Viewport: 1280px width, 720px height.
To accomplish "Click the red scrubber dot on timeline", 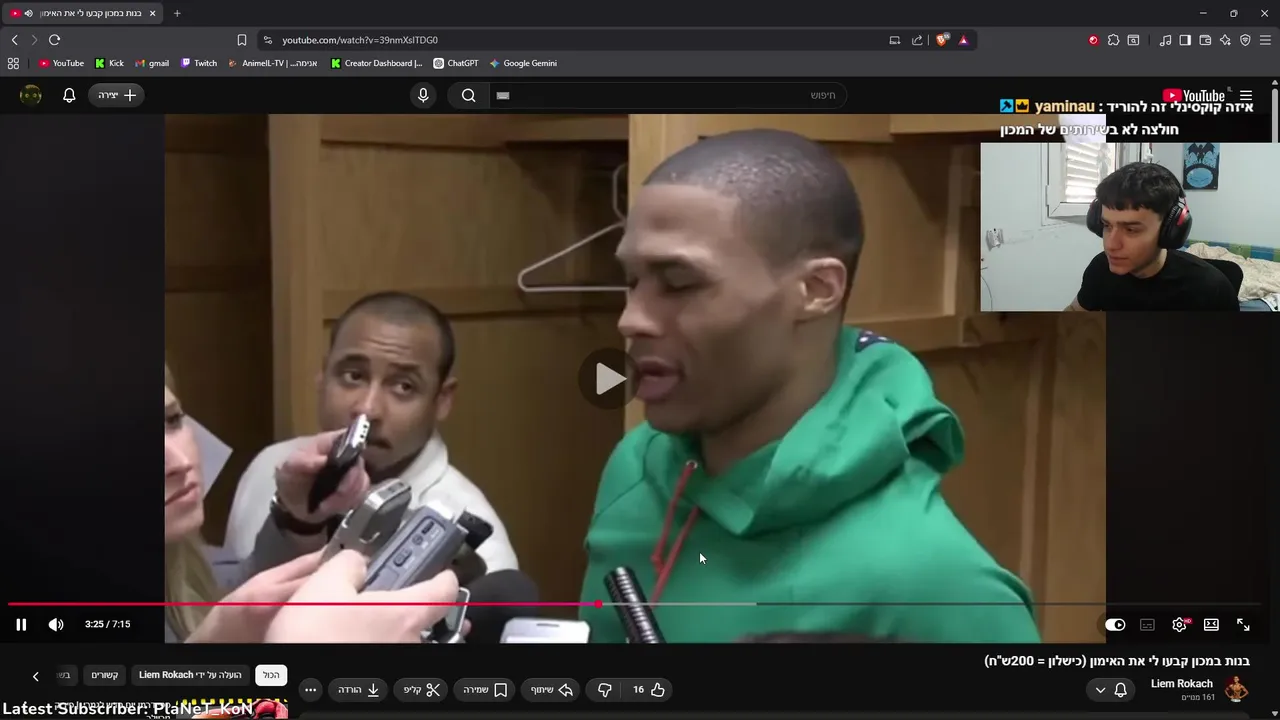I will coord(598,604).
